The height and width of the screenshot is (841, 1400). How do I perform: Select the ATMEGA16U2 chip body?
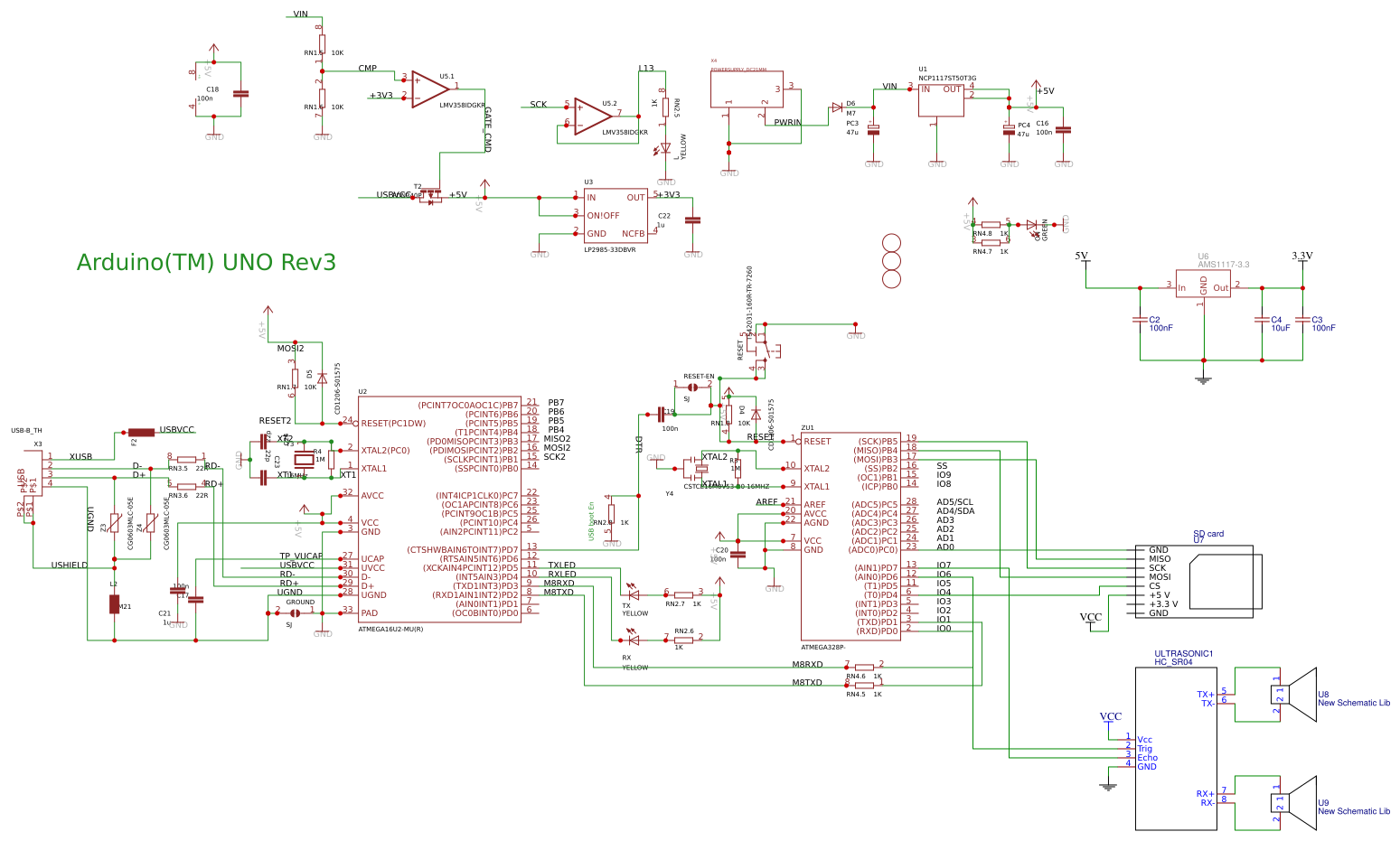point(440,509)
